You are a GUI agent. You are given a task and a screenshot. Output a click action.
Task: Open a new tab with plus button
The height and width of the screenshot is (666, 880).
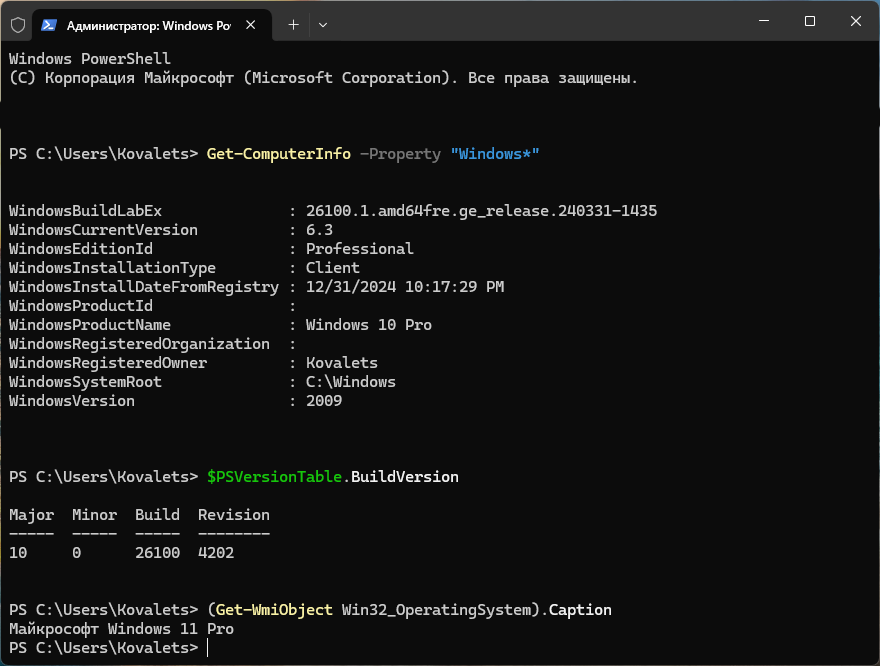(x=293, y=25)
